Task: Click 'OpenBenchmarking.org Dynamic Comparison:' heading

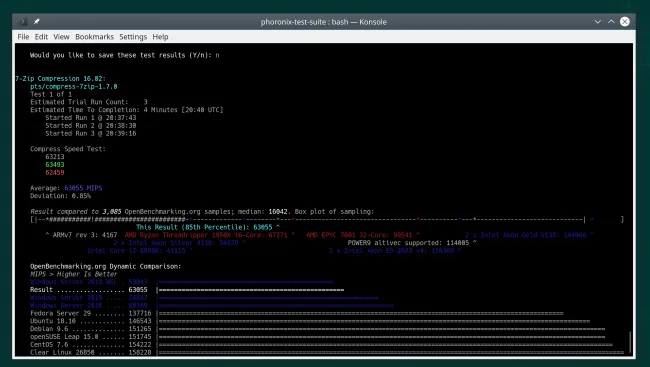Action: pos(105,266)
